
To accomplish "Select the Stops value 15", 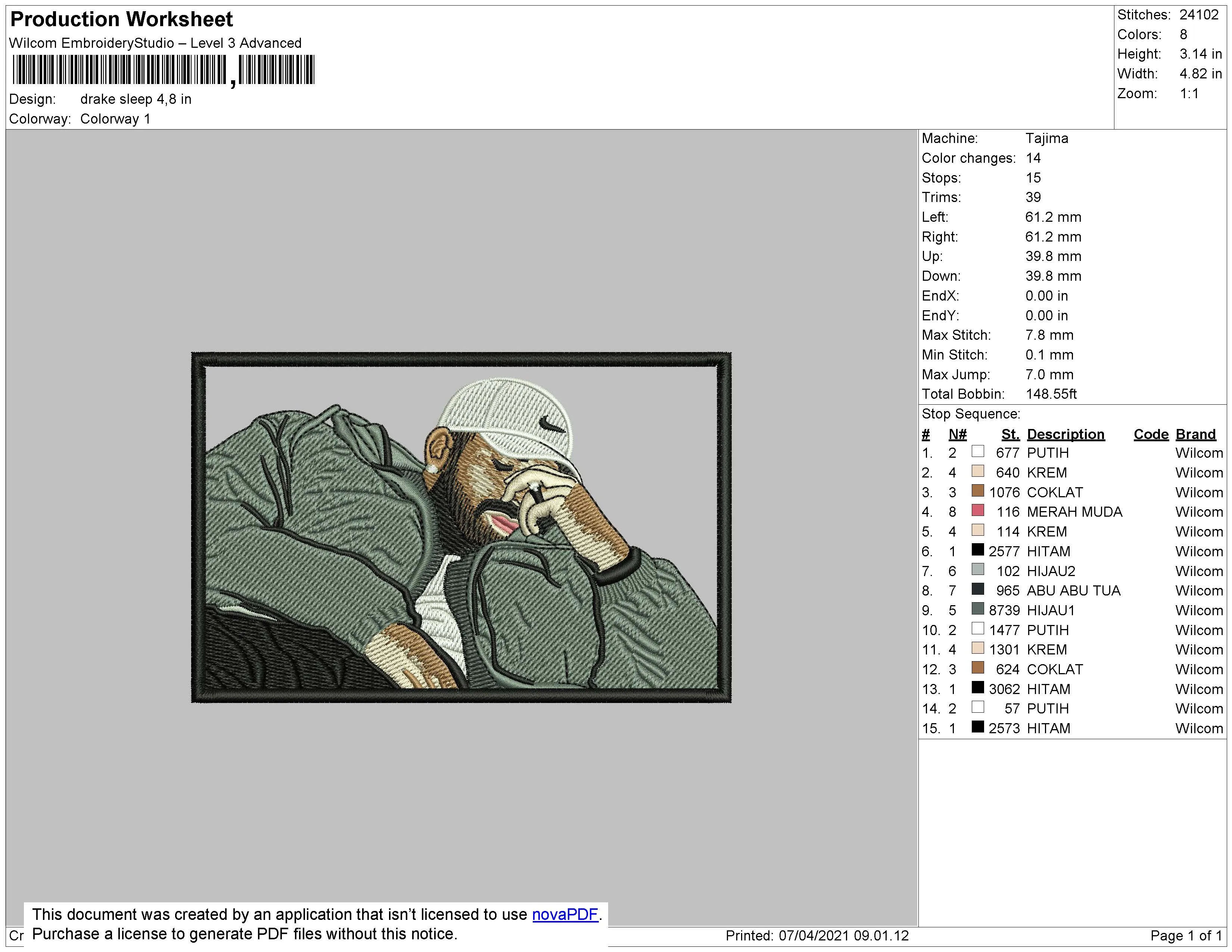I will pos(1033,178).
